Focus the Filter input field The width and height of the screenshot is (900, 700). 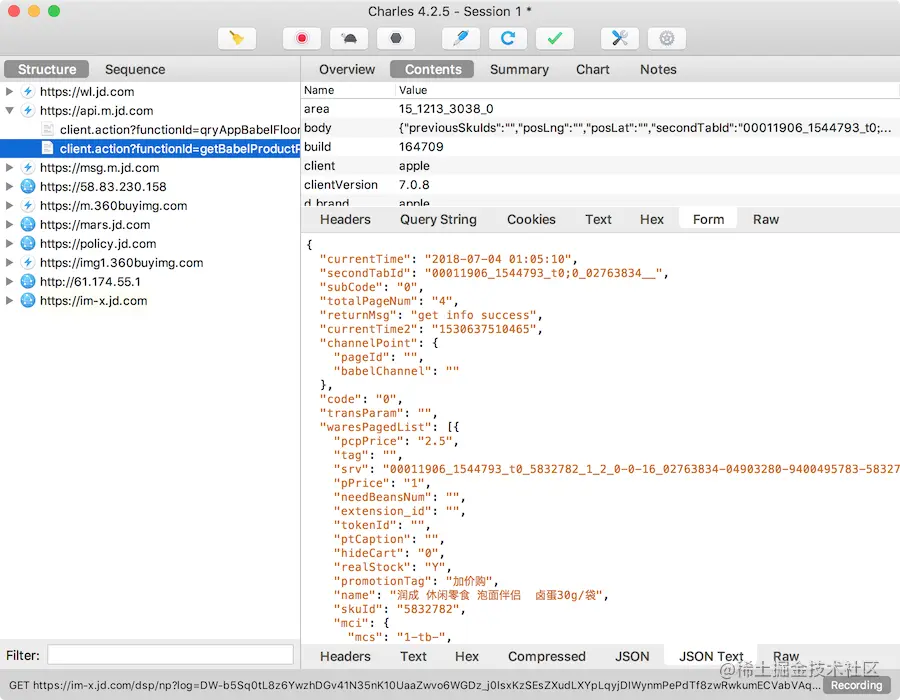(x=170, y=655)
